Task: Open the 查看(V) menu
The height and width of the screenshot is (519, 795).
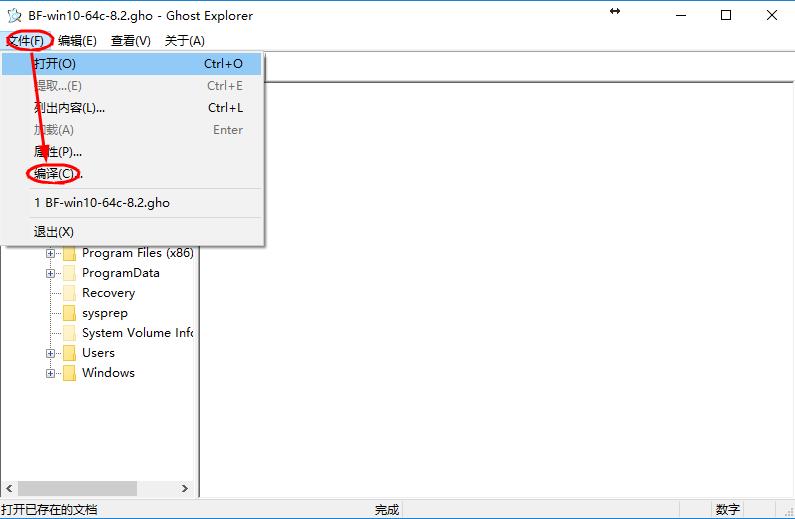Action: [x=131, y=41]
